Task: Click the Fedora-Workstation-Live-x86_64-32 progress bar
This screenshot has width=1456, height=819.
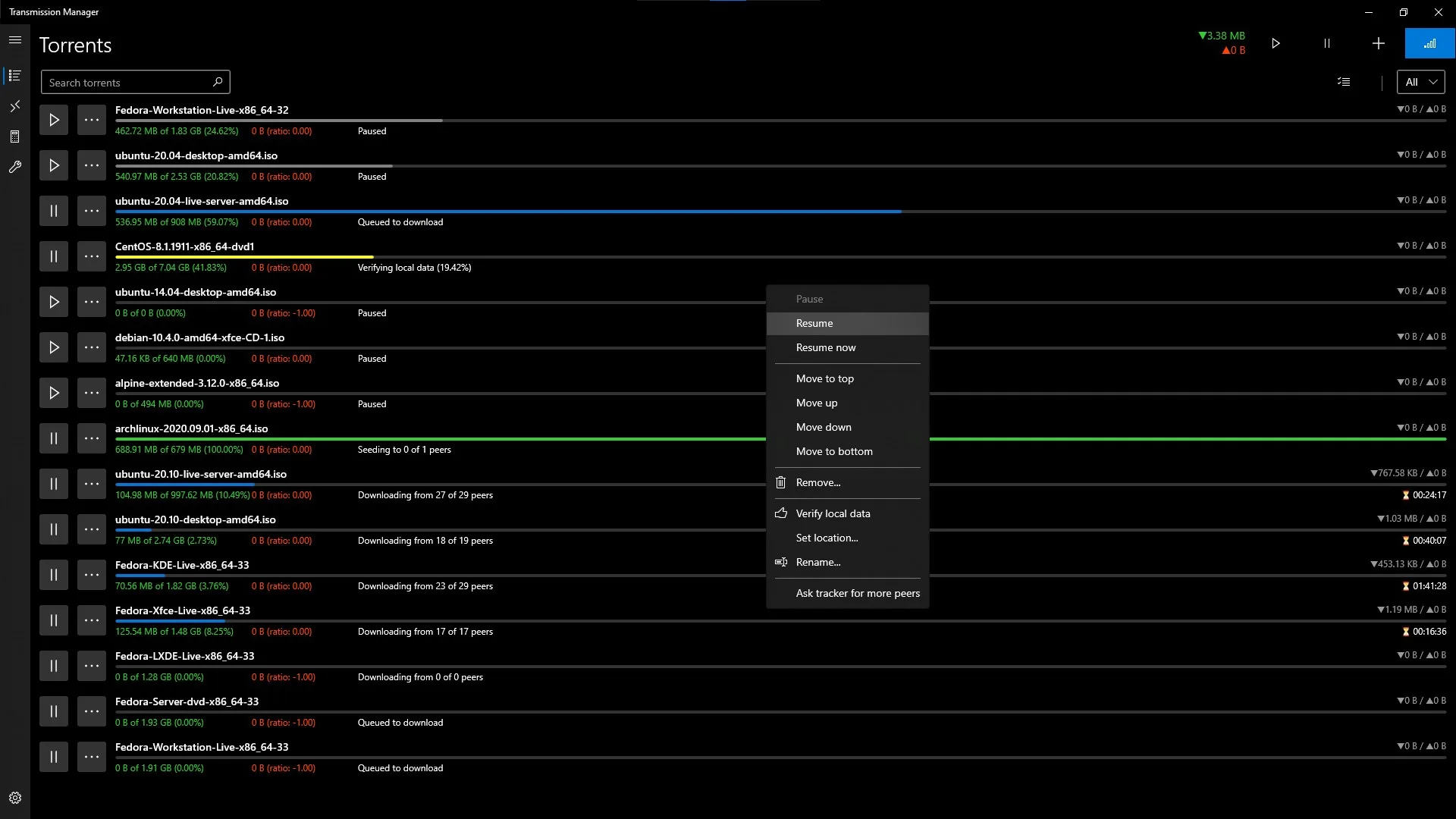Action: click(780, 121)
